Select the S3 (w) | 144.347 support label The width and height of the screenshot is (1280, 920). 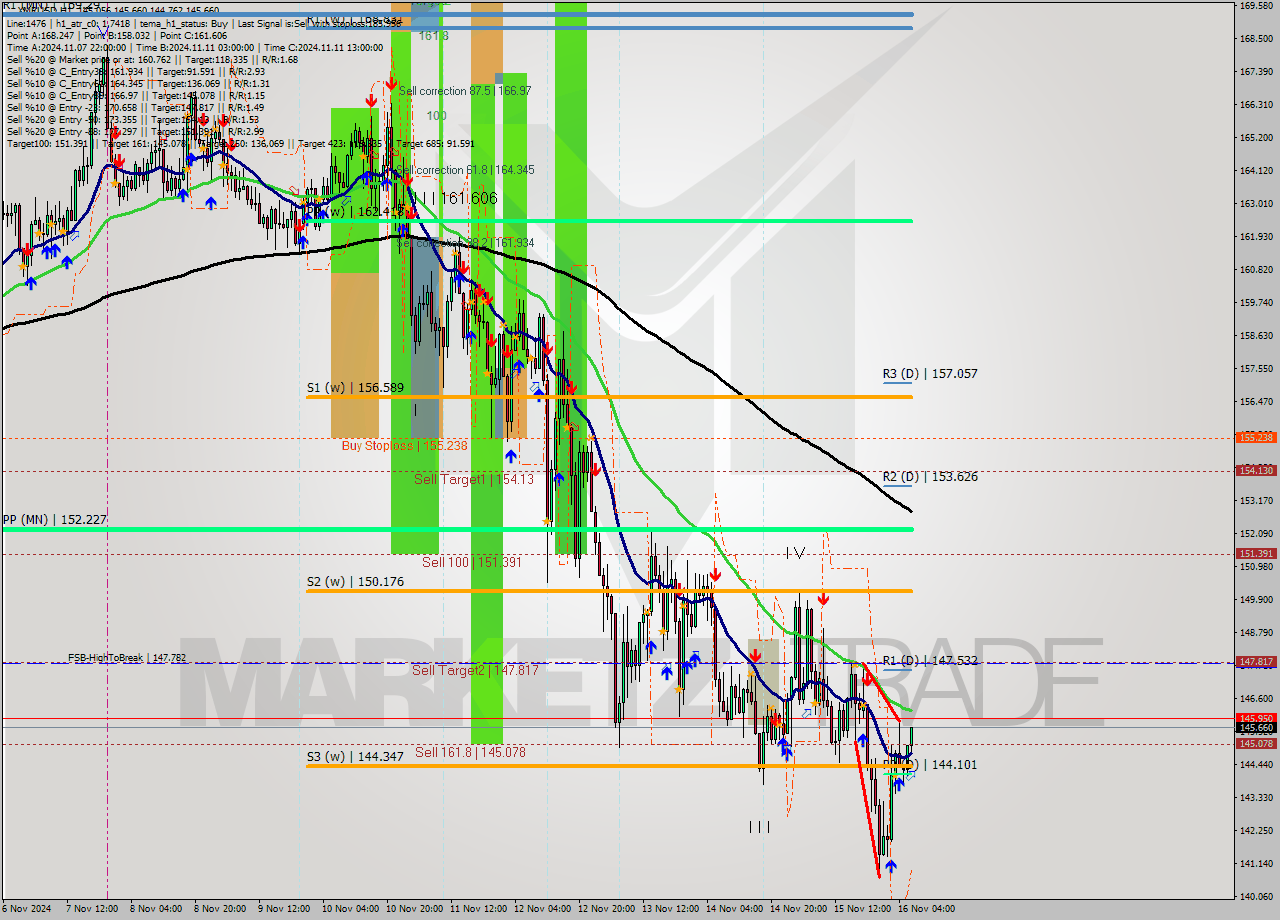coord(355,757)
